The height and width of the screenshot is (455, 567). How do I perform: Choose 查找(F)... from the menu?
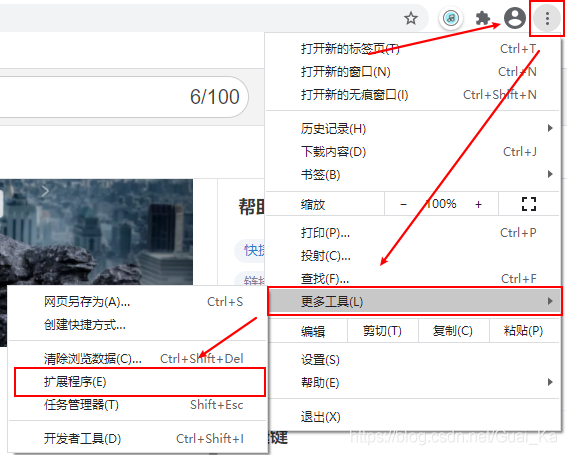tap(413, 278)
